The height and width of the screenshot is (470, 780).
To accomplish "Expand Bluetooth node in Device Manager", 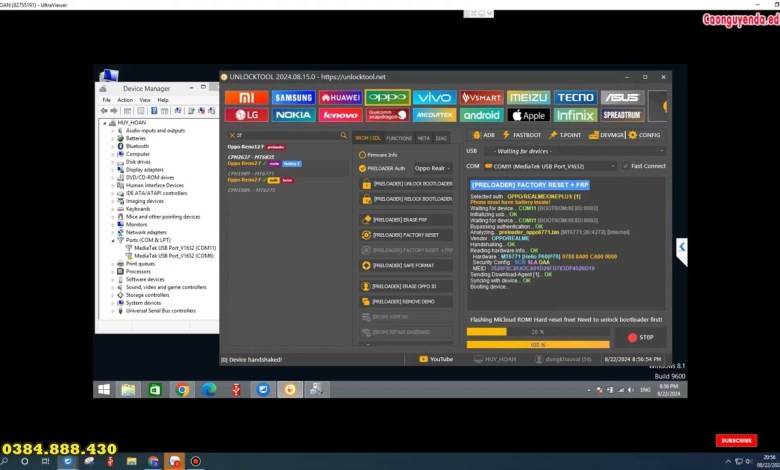I will click(x=113, y=147).
